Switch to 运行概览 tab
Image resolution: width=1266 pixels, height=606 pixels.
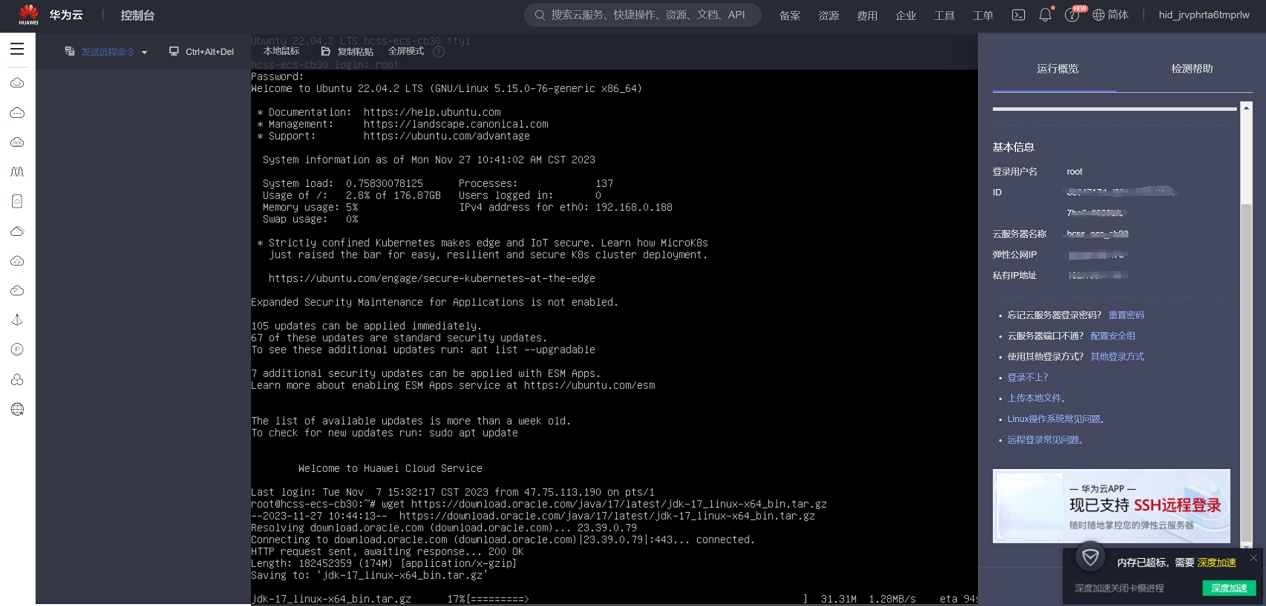click(1057, 69)
